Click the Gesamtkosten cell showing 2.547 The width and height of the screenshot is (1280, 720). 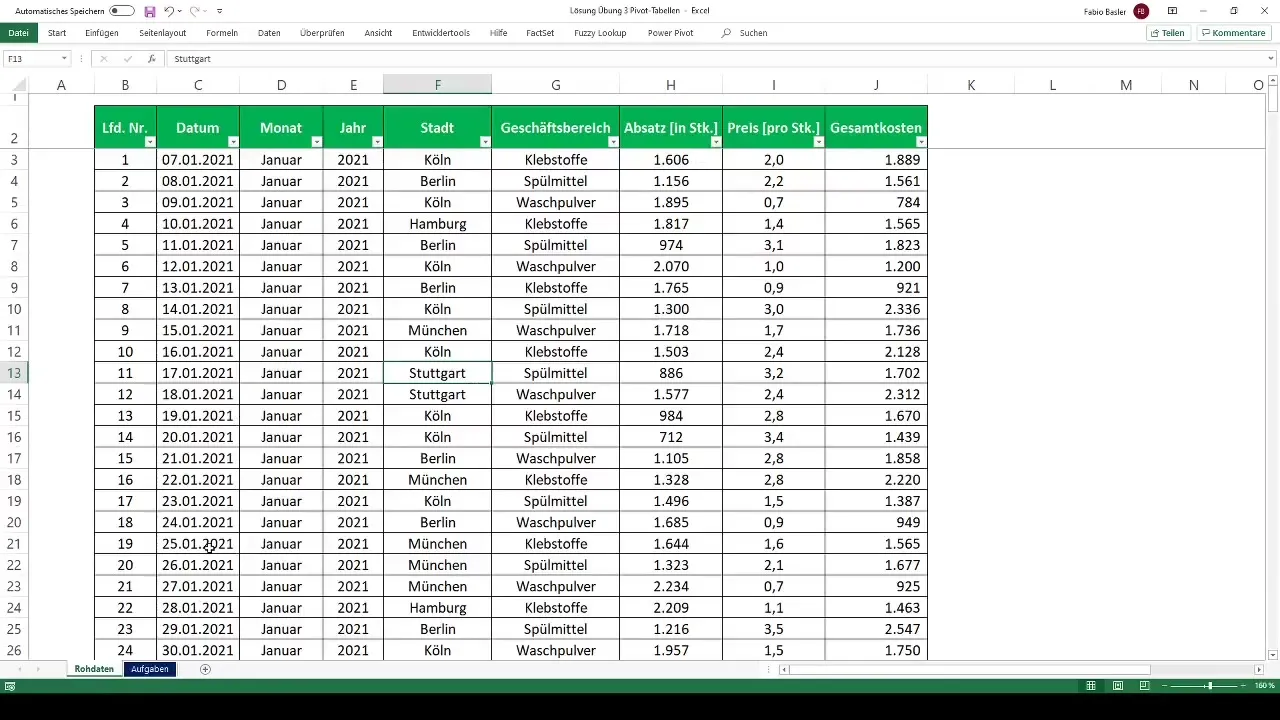pyautogui.click(x=876, y=629)
